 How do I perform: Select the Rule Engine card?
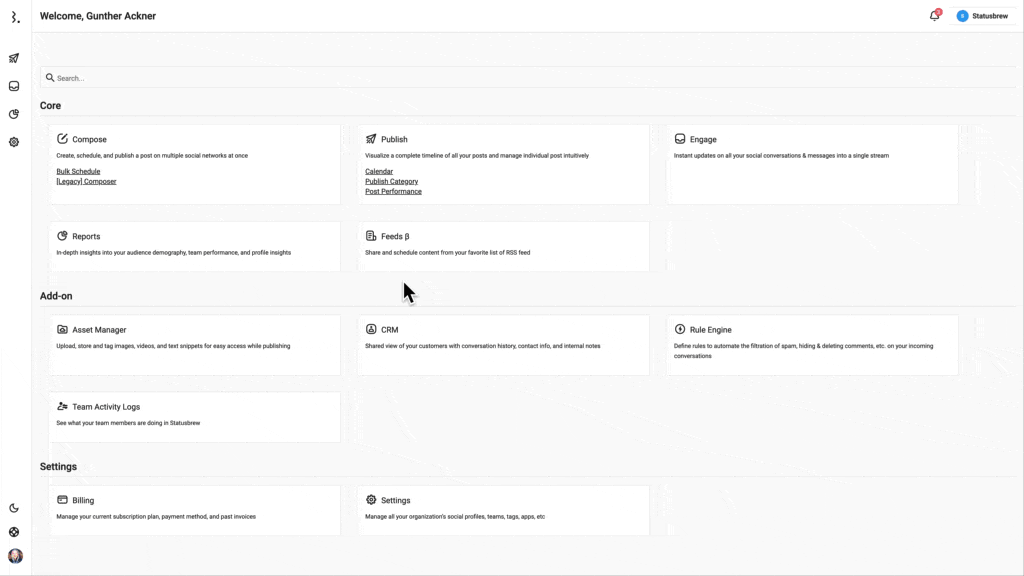(x=811, y=344)
